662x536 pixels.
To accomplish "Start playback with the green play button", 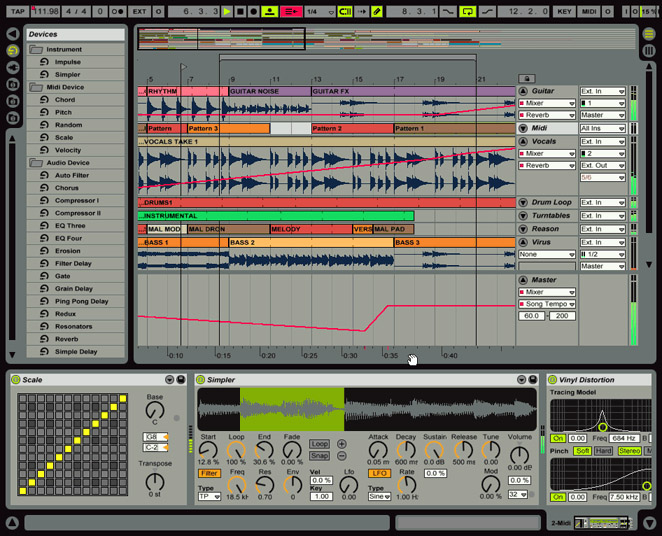I will coord(228,11).
